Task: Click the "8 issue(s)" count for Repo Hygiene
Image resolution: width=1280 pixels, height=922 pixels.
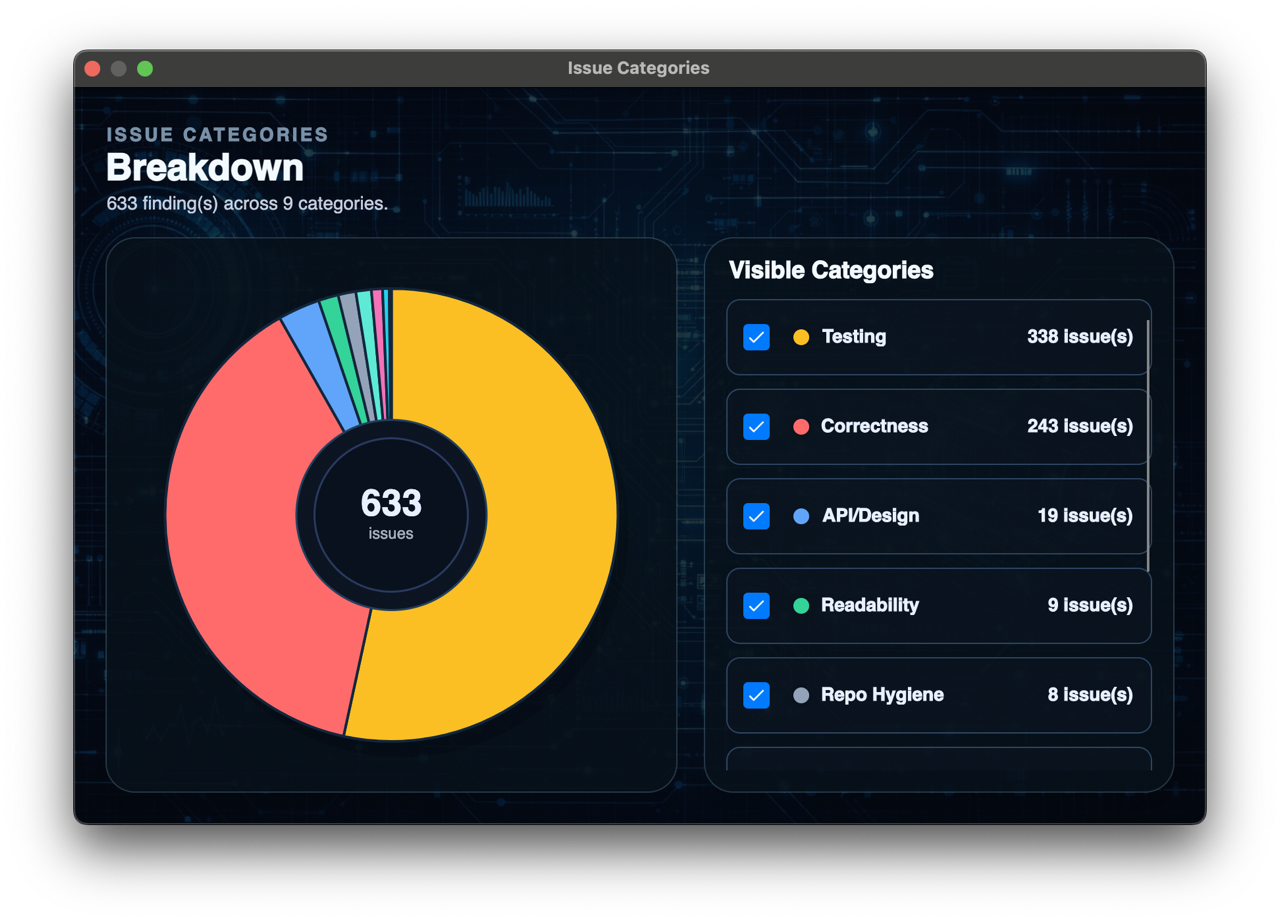Action: [1090, 695]
